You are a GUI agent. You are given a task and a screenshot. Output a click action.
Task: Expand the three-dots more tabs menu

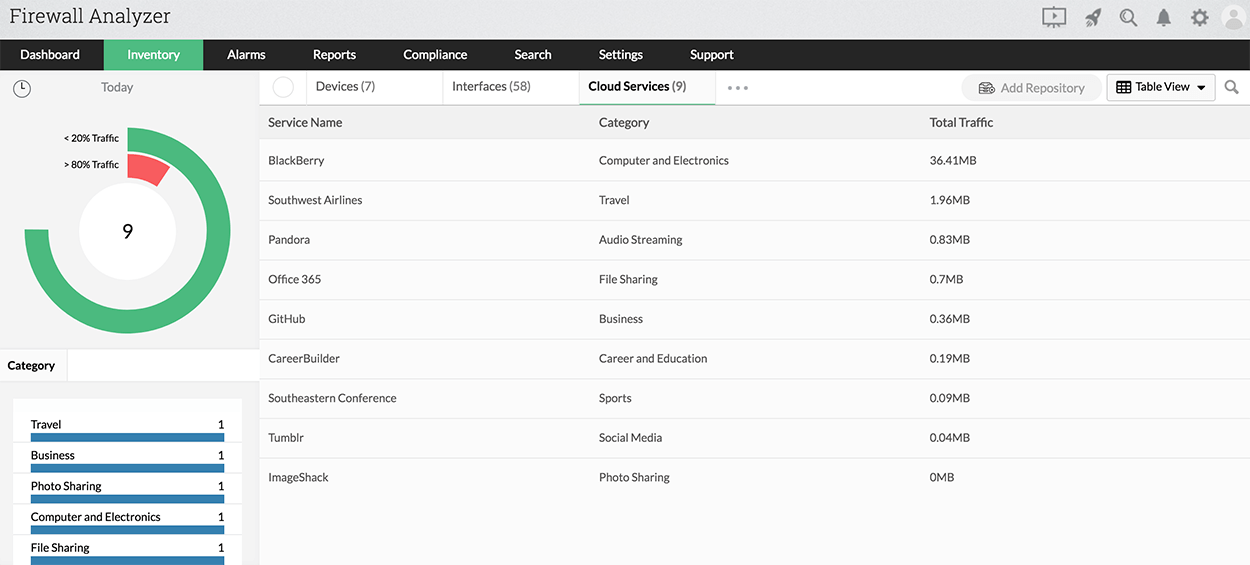click(738, 88)
